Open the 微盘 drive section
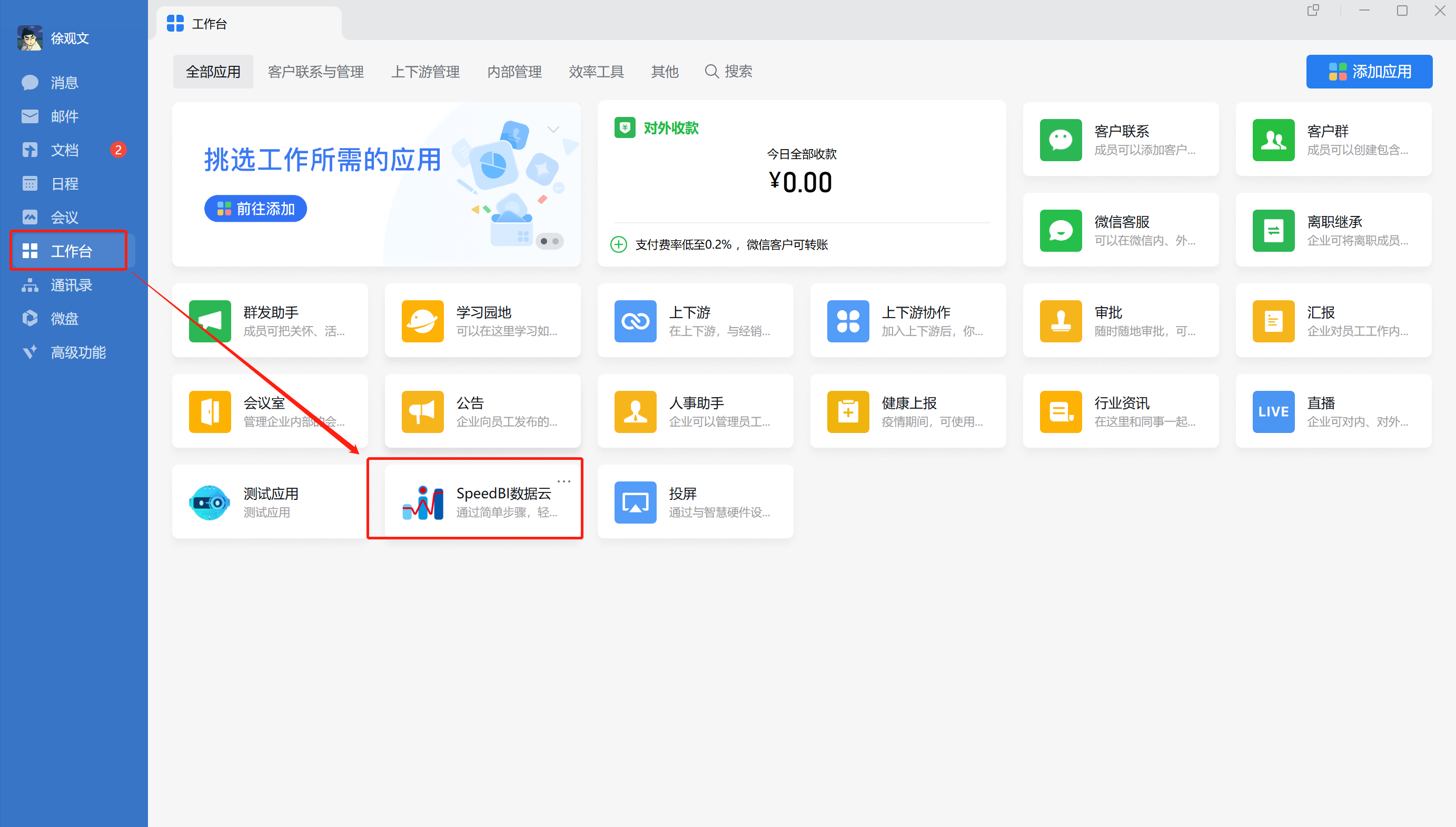Screen dimensions: 1456x827 coord(64,319)
